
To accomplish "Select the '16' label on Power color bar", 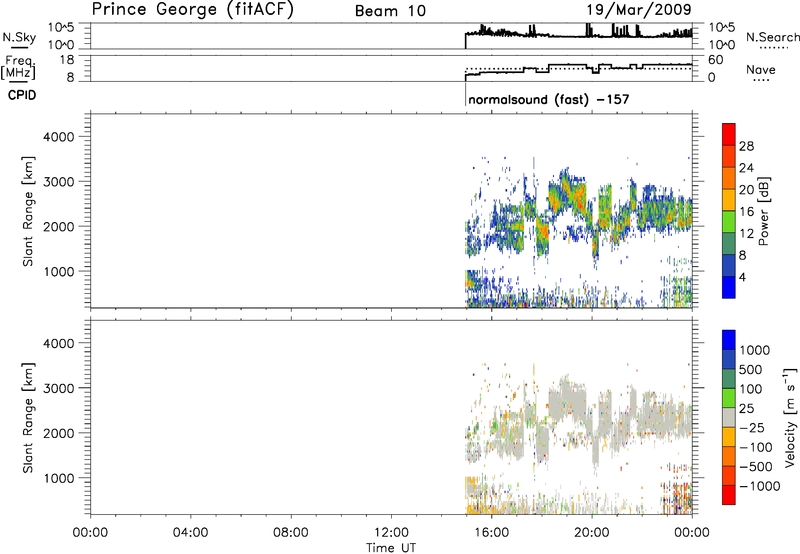I will [x=746, y=212].
